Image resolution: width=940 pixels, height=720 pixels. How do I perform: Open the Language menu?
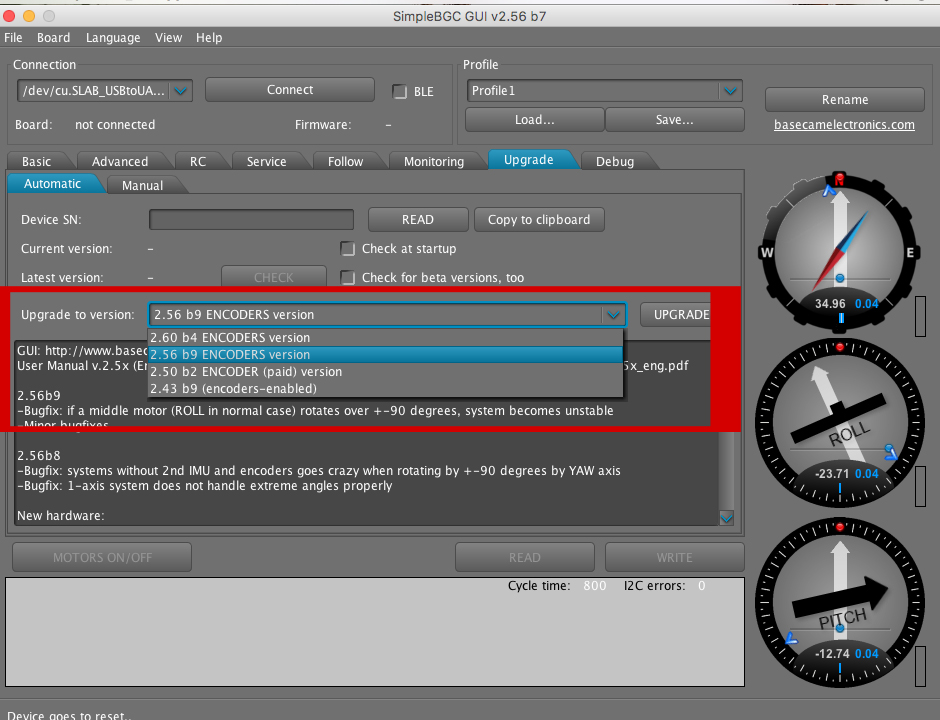113,38
